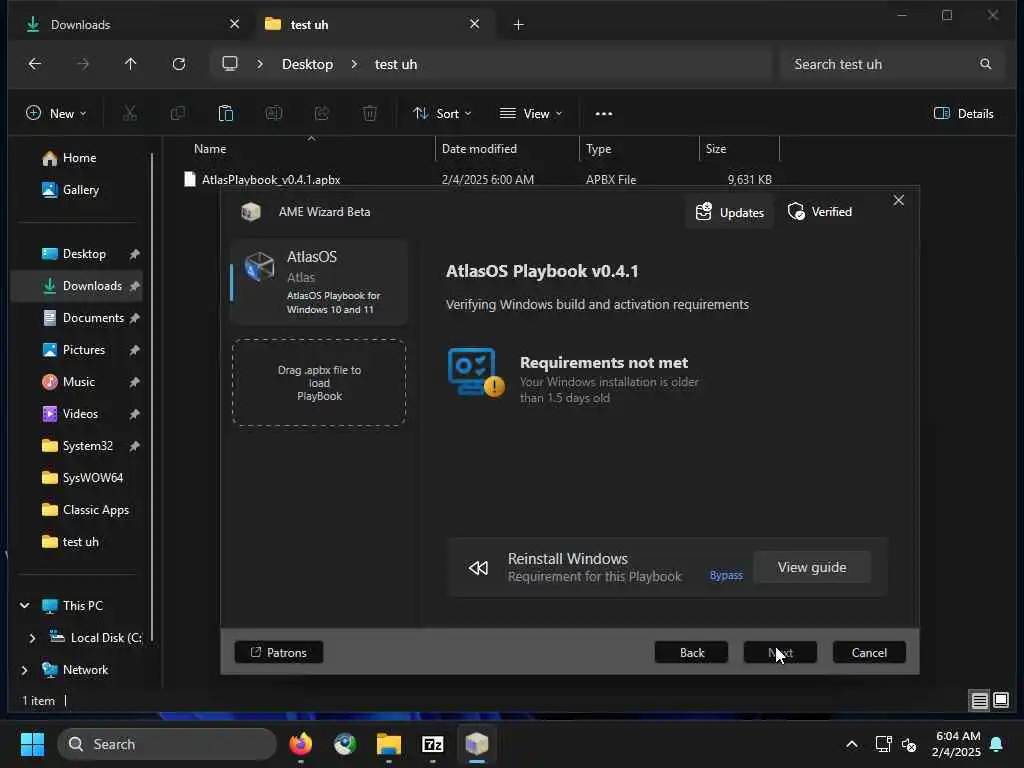Open the Windows Start menu
This screenshot has width=1024, height=768.
coord(32,744)
